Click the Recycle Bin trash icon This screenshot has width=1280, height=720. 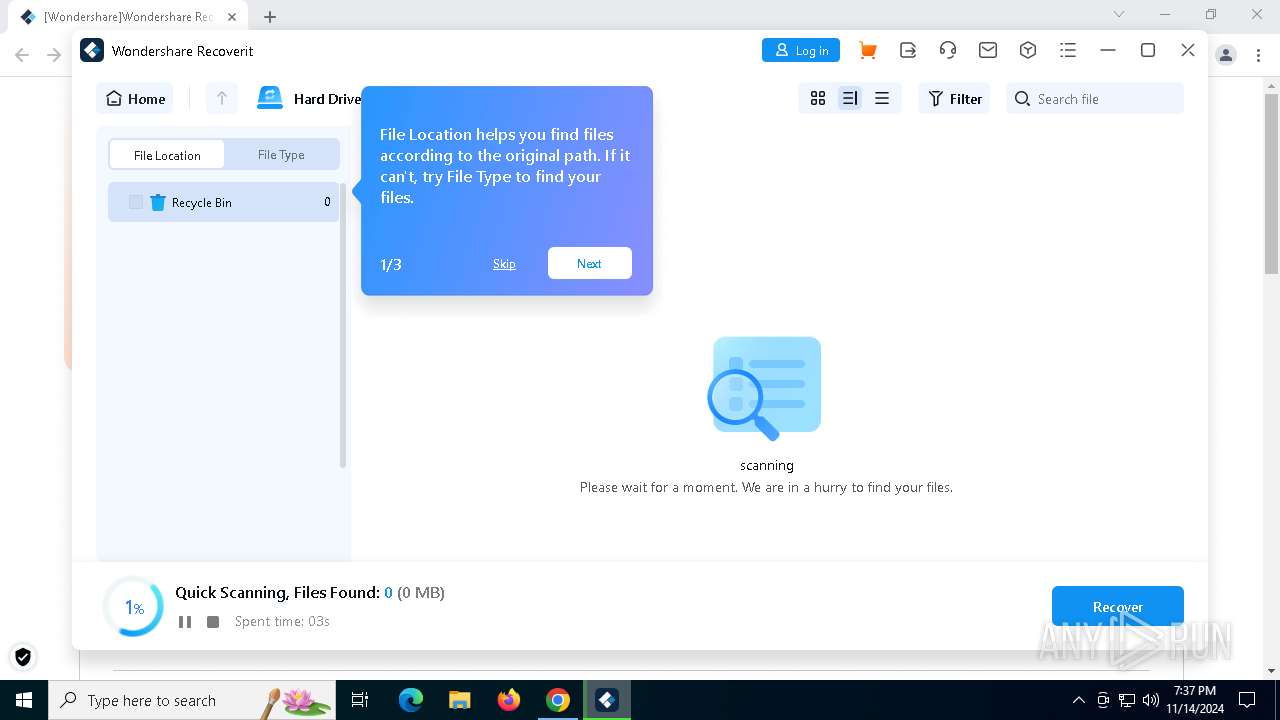point(158,202)
